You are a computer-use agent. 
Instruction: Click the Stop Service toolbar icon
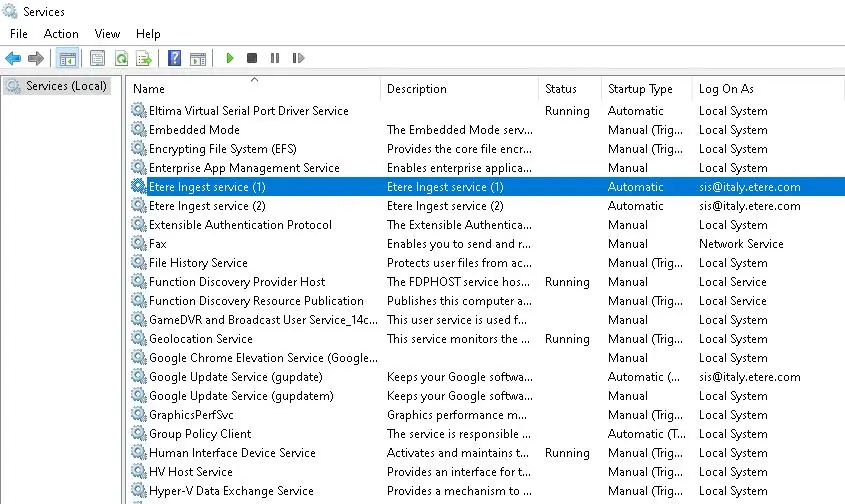(252, 59)
